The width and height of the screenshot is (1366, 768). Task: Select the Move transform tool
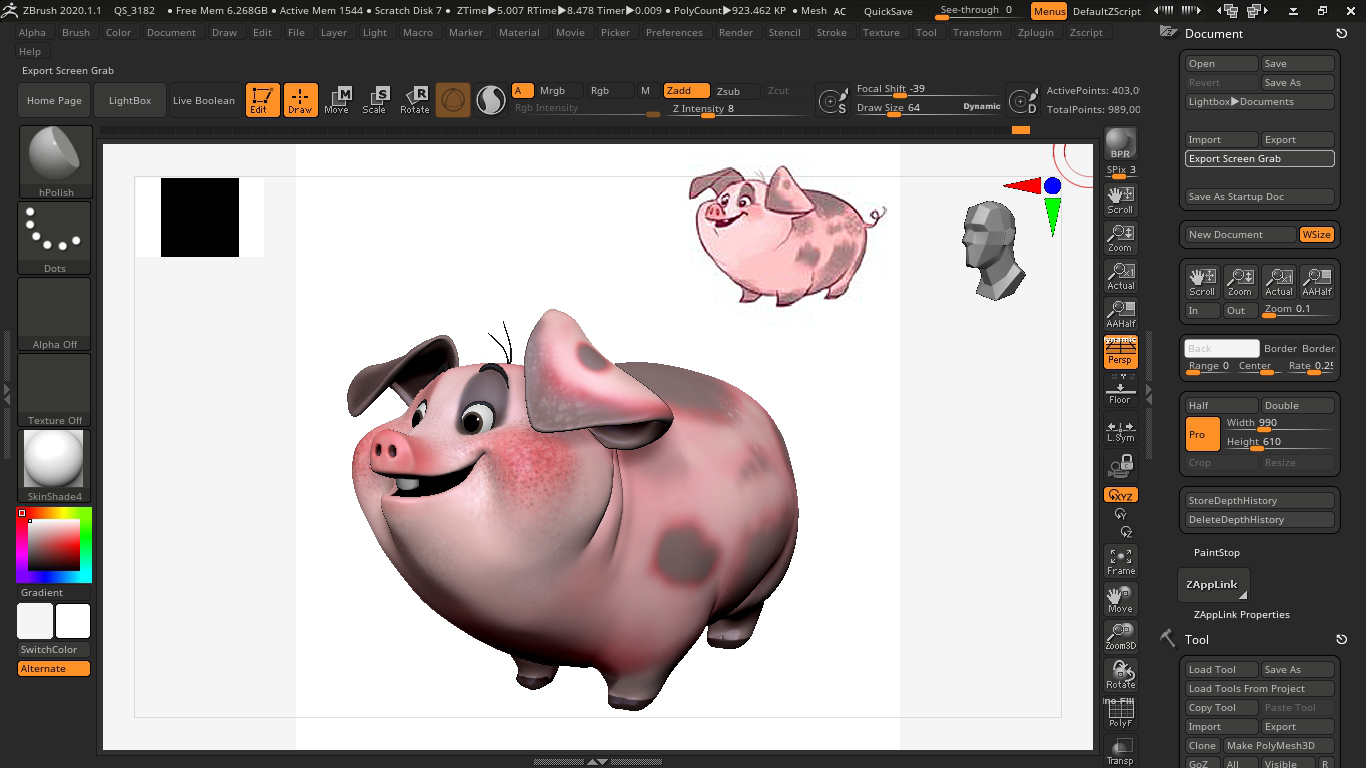click(337, 100)
